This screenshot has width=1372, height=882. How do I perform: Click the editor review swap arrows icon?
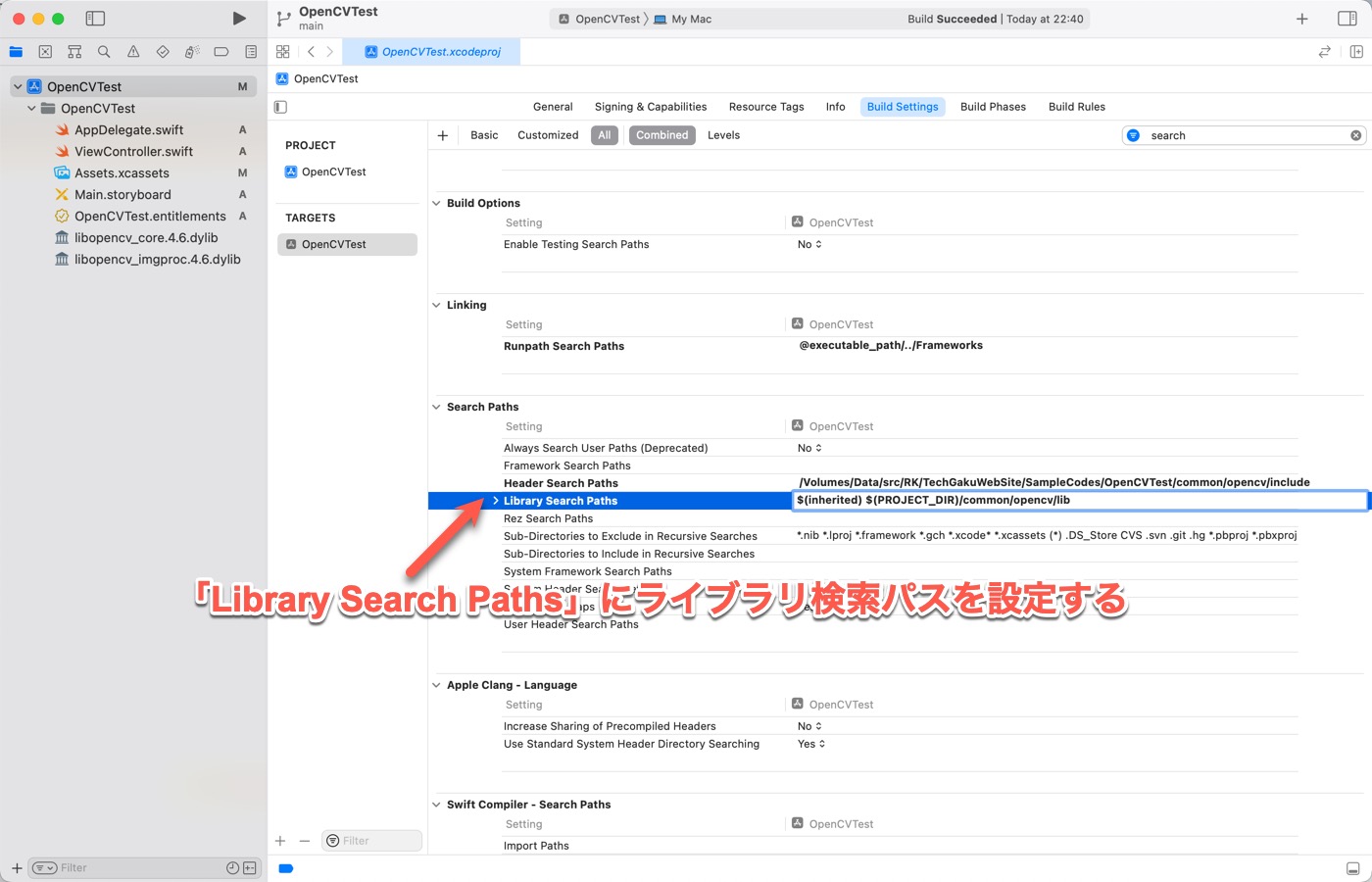coord(1325,52)
